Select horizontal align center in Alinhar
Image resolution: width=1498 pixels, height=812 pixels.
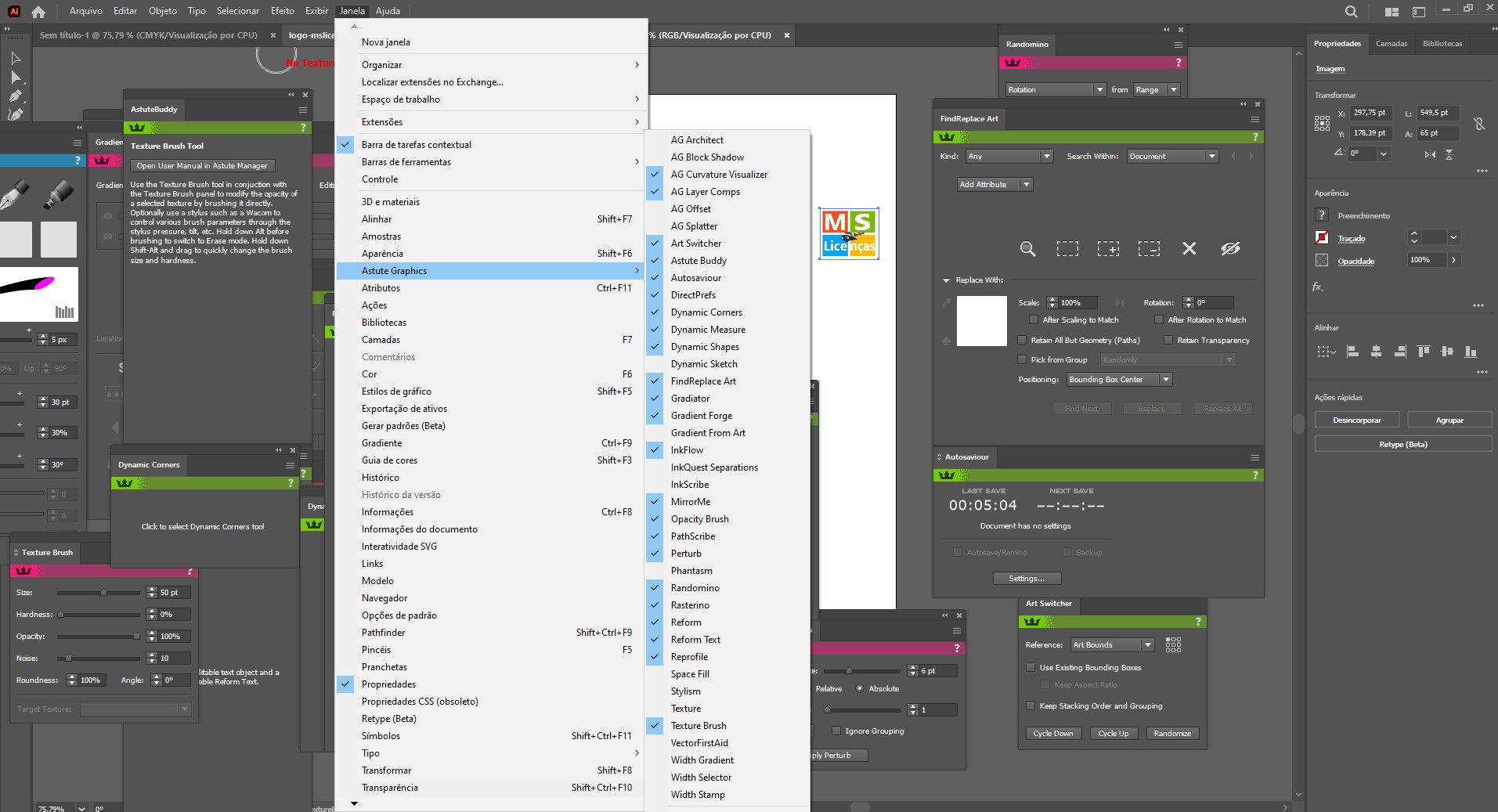1375,352
